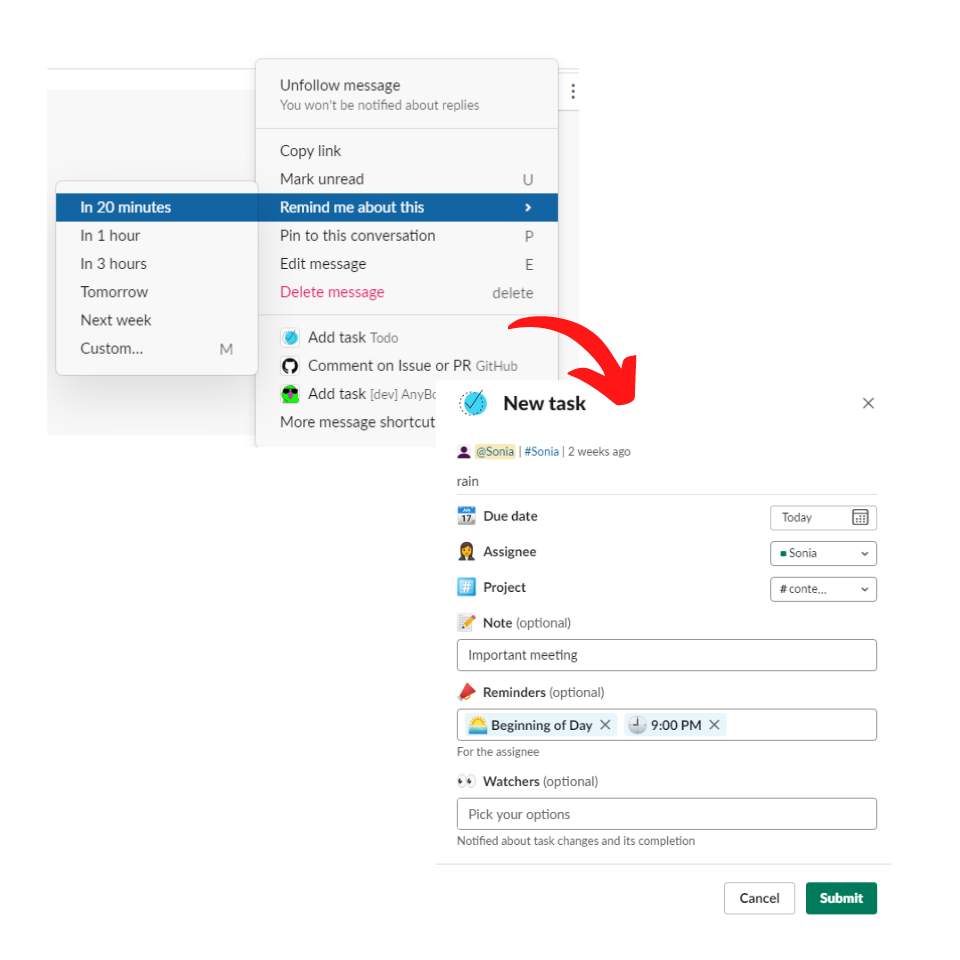Open the @Sonia mention link

click(x=496, y=451)
